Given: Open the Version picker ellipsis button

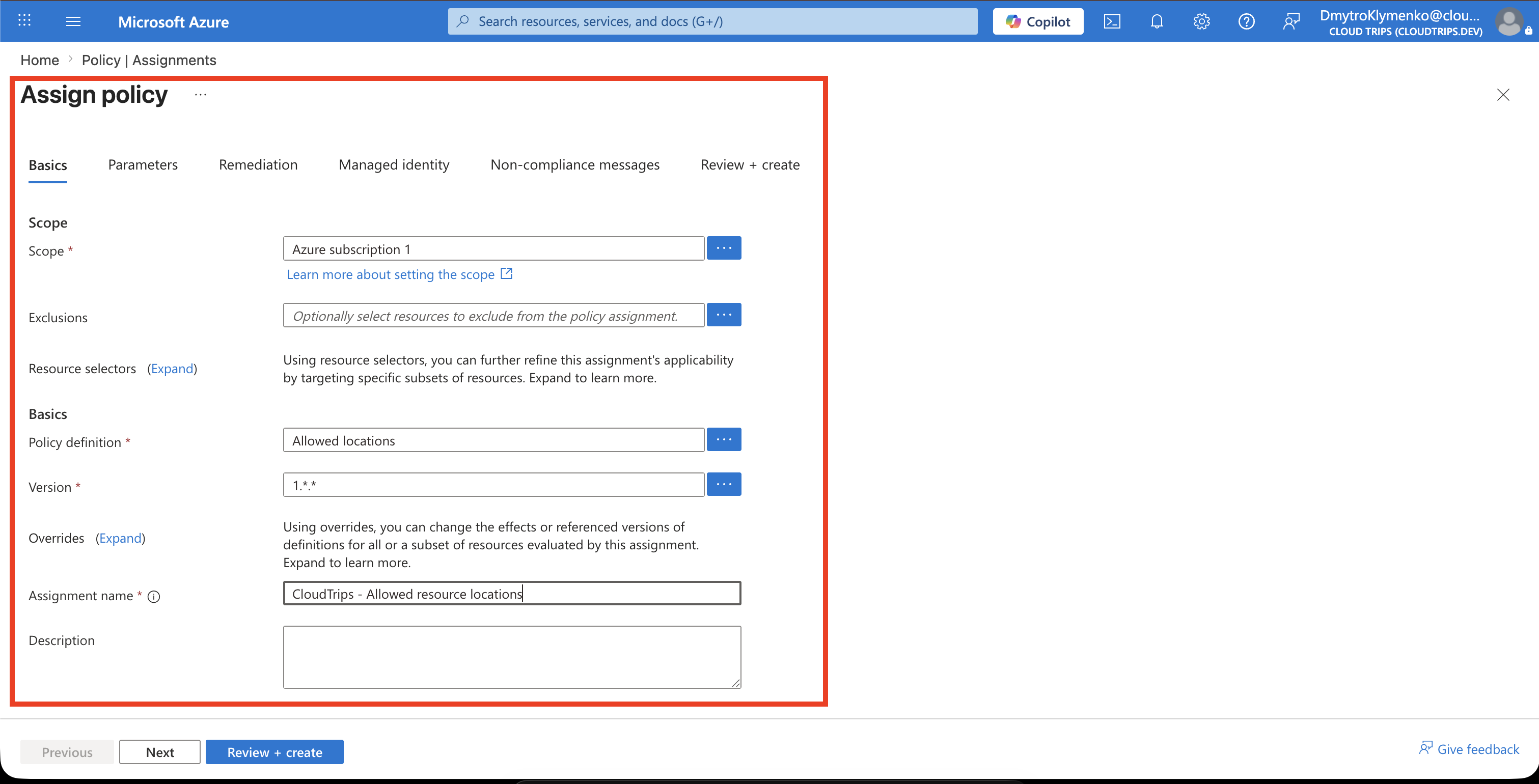Looking at the screenshot, I should 724,484.
